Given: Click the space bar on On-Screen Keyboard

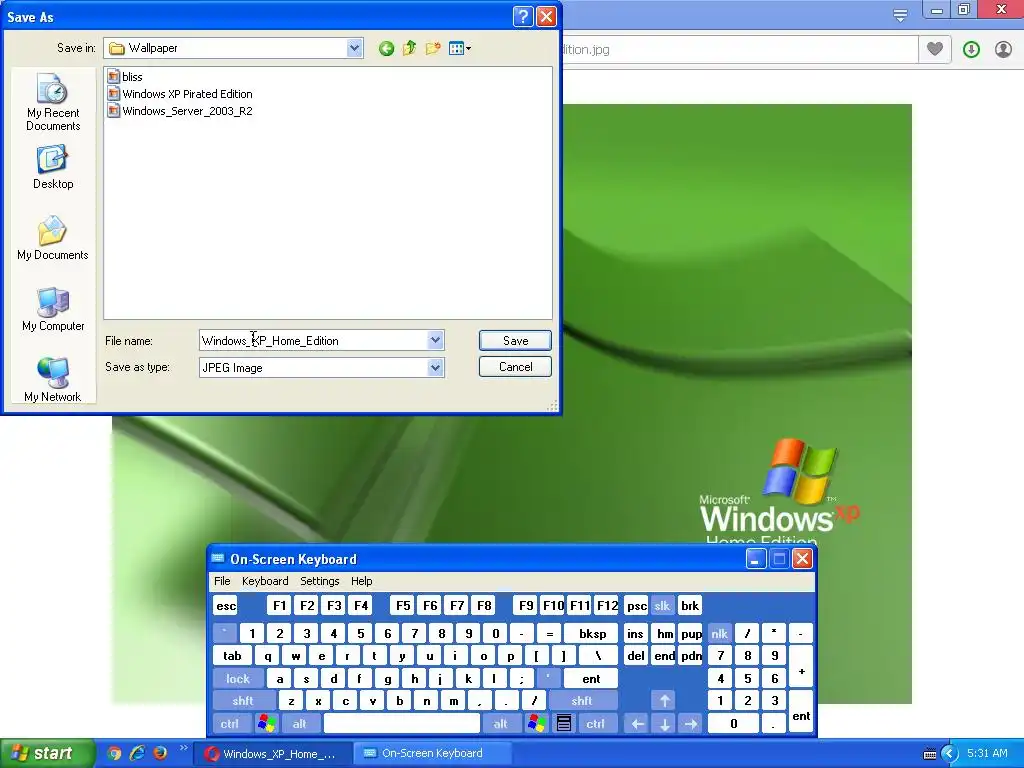Looking at the screenshot, I should pos(402,724).
